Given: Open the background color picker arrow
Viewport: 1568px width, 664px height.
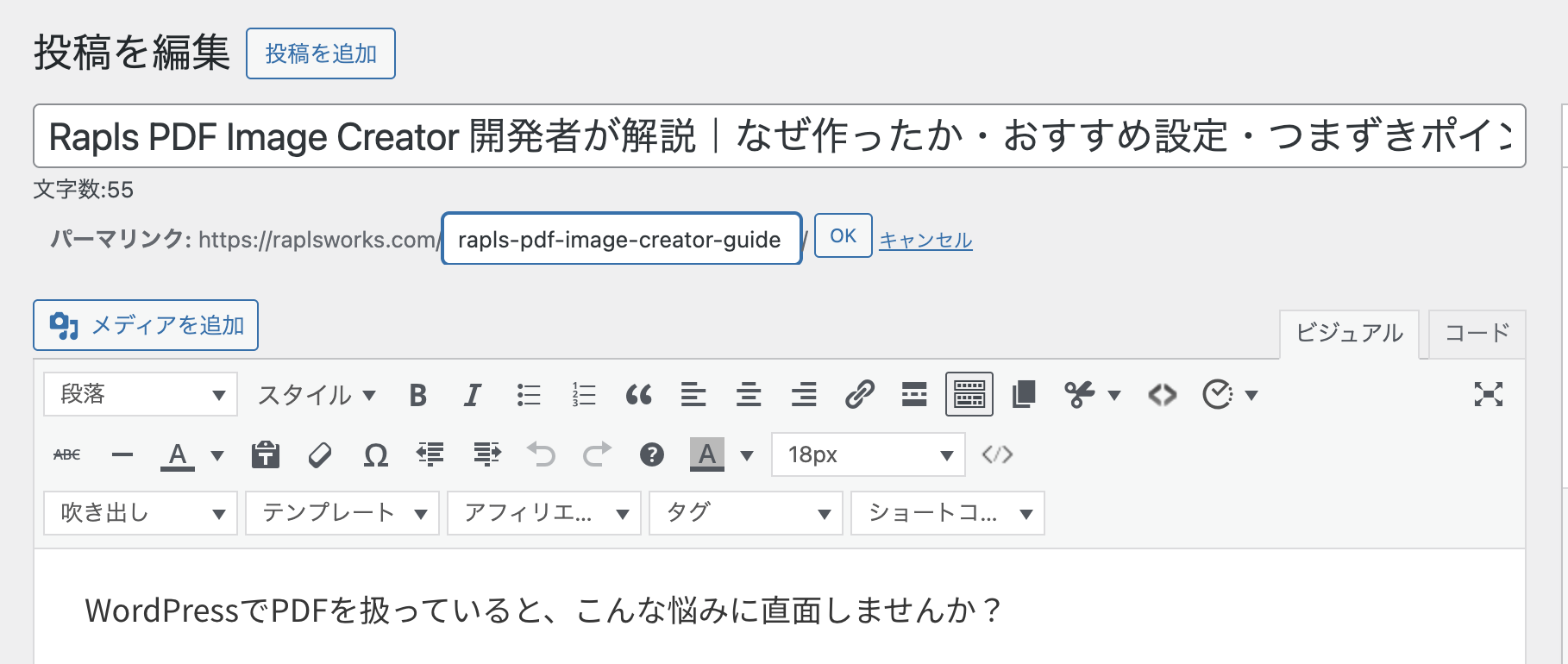Looking at the screenshot, I should pos(747,454).
